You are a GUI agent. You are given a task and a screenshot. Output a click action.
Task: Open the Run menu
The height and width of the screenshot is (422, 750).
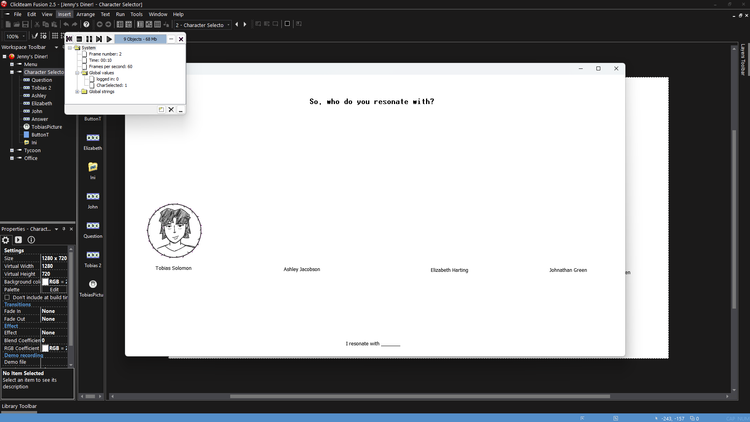click(x=120, y=14)
